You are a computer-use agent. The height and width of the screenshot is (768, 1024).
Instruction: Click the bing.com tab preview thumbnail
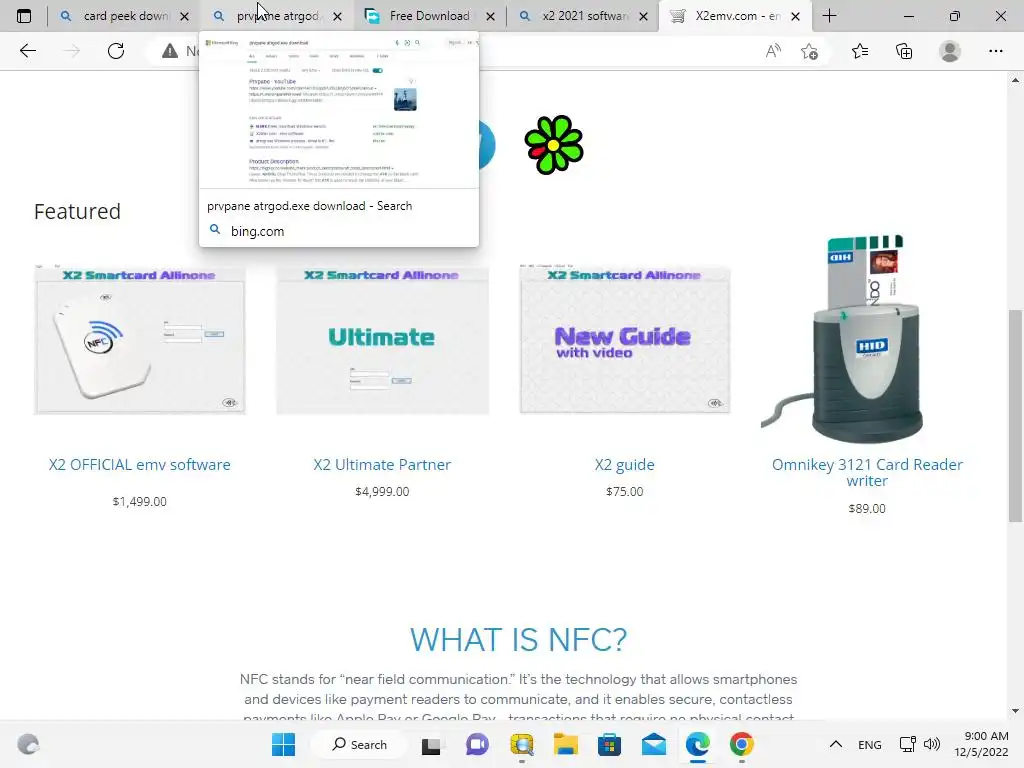point(338,110)
